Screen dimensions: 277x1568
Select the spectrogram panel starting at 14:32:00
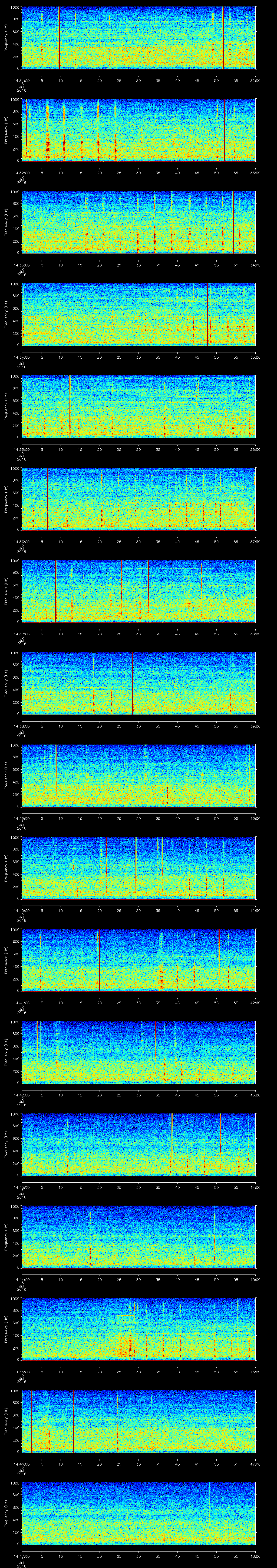click(x=139, y=130)
